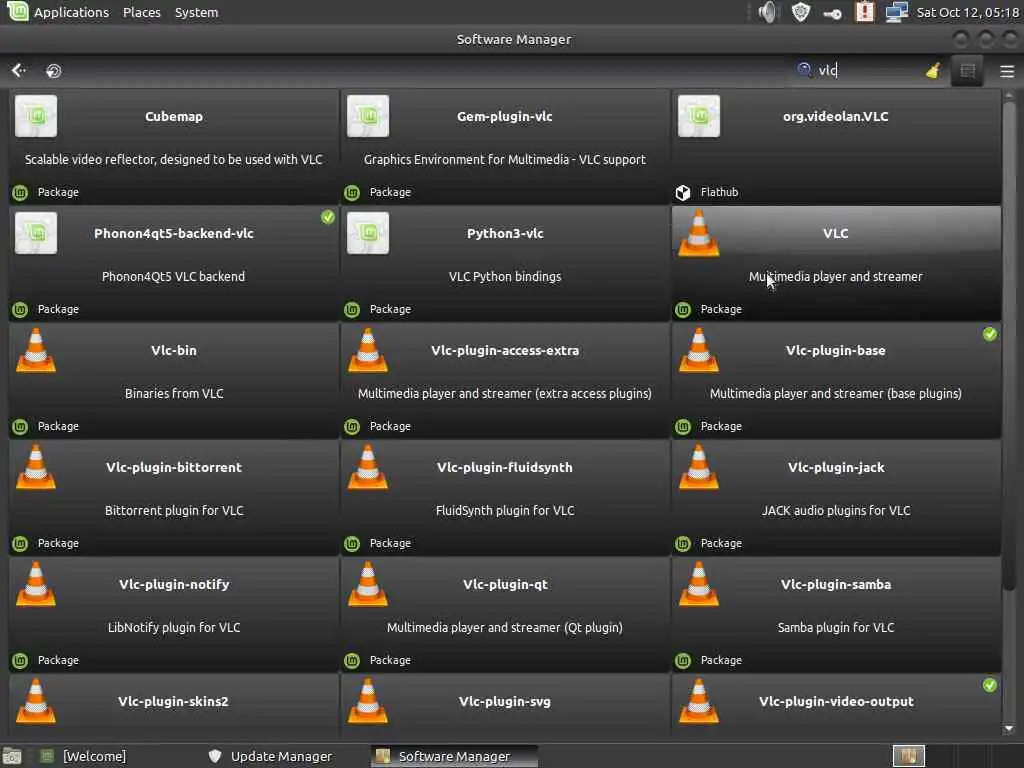Click inside the search field containing vlc
The height and width of the screenshot is (768, 1024).
869,71
